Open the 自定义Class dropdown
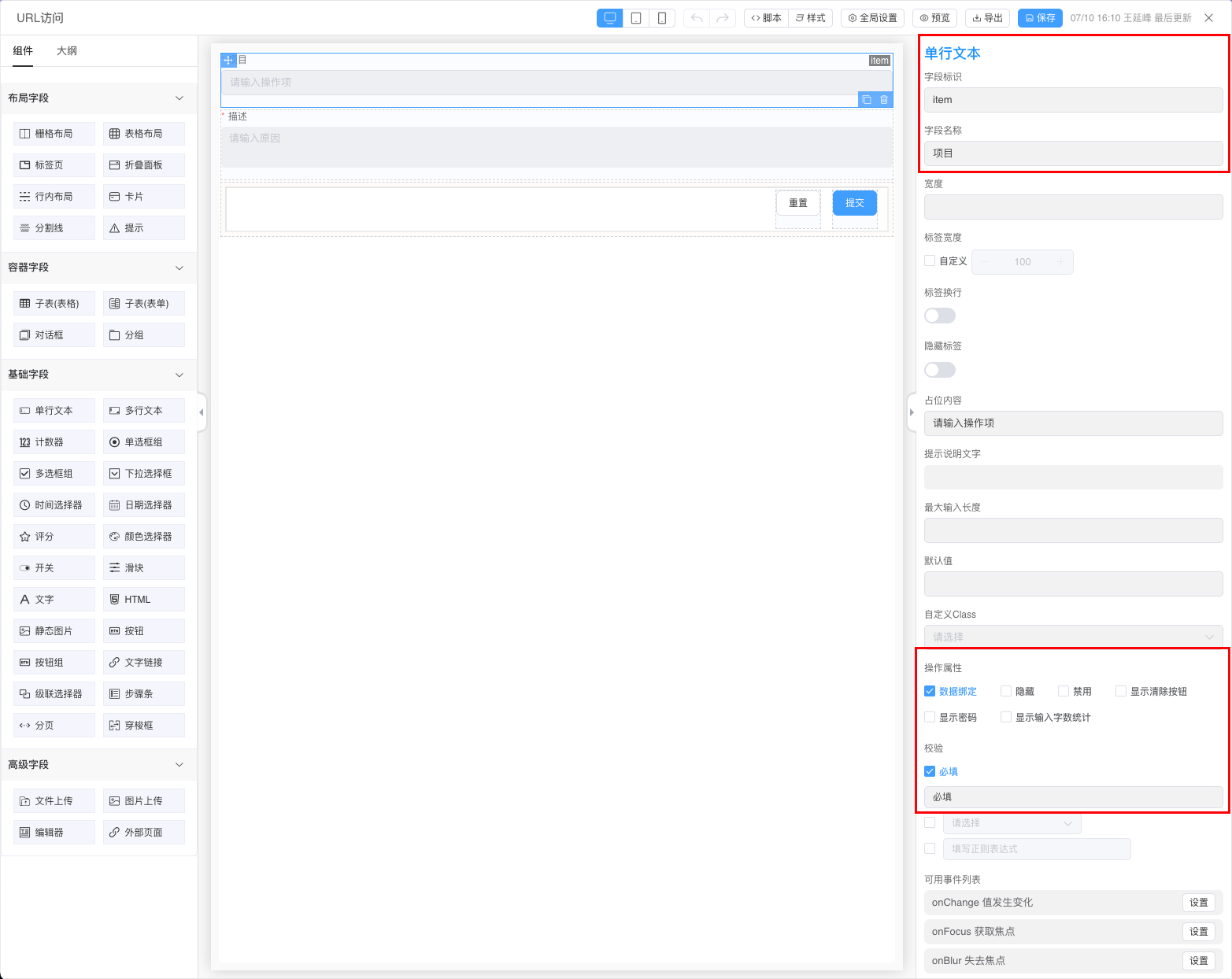This screenshot has width=1232, height=979. click(1073, 637)
